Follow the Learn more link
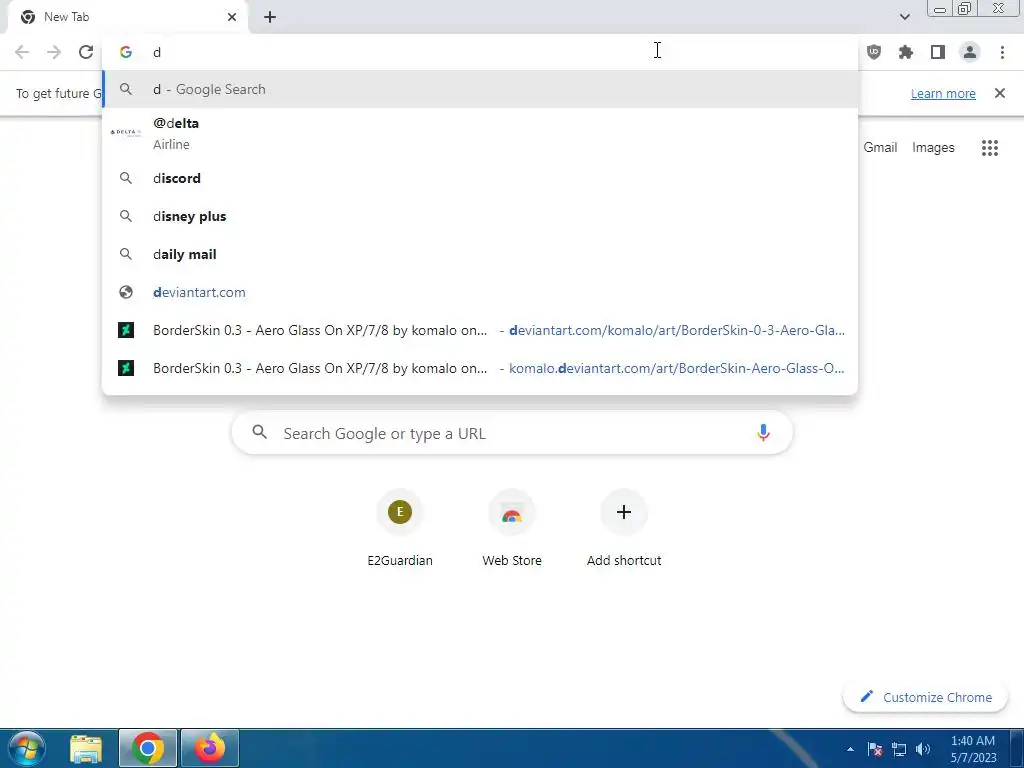1024x768 pixels. 943,93
